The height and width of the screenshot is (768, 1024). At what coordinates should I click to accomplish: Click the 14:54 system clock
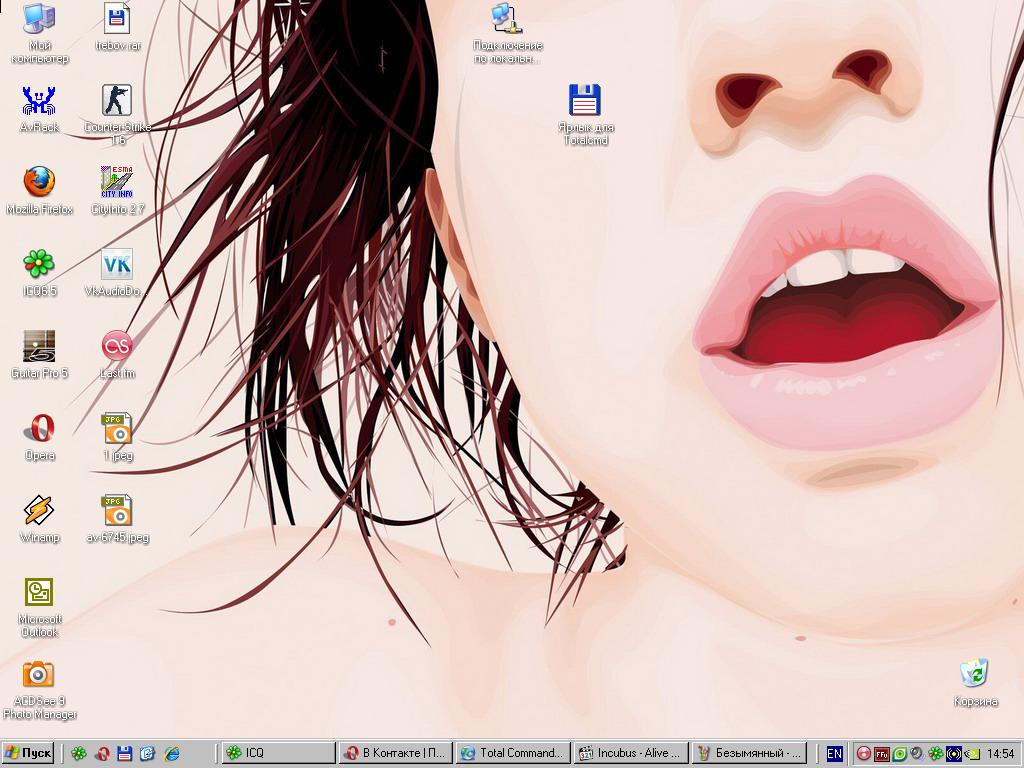[x=1000, y=754]
